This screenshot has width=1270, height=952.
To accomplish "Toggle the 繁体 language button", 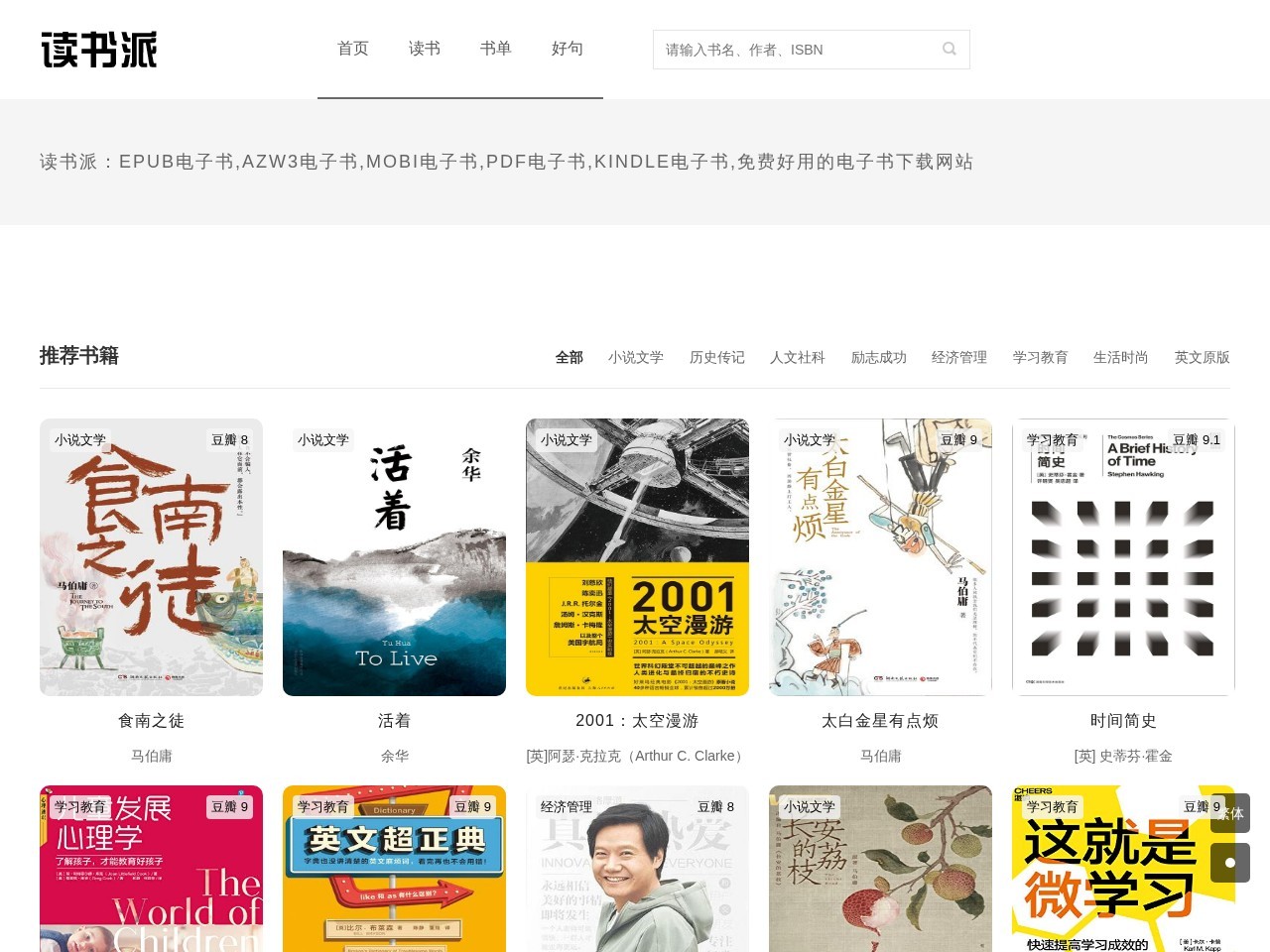I will pos(1230,813).
